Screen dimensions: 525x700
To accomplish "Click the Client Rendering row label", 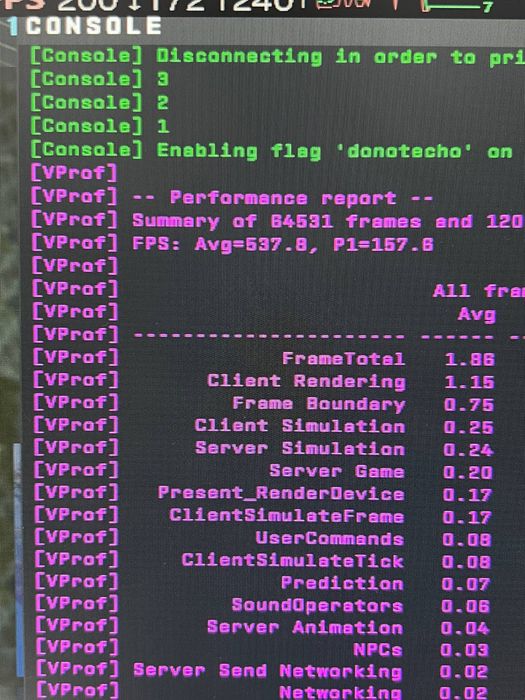I will [306, 381].
